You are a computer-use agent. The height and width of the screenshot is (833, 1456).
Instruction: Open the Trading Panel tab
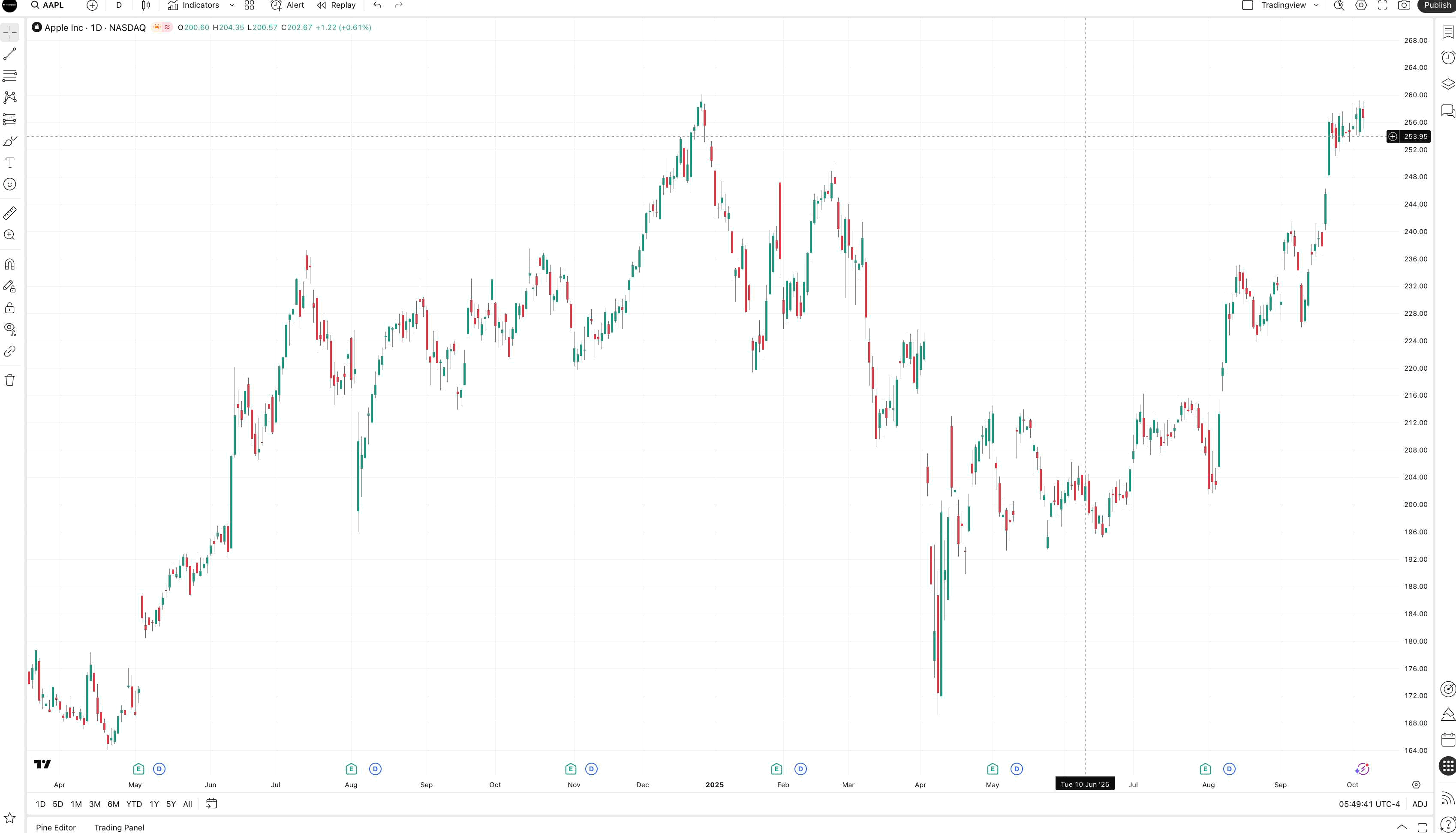(119, 827)
